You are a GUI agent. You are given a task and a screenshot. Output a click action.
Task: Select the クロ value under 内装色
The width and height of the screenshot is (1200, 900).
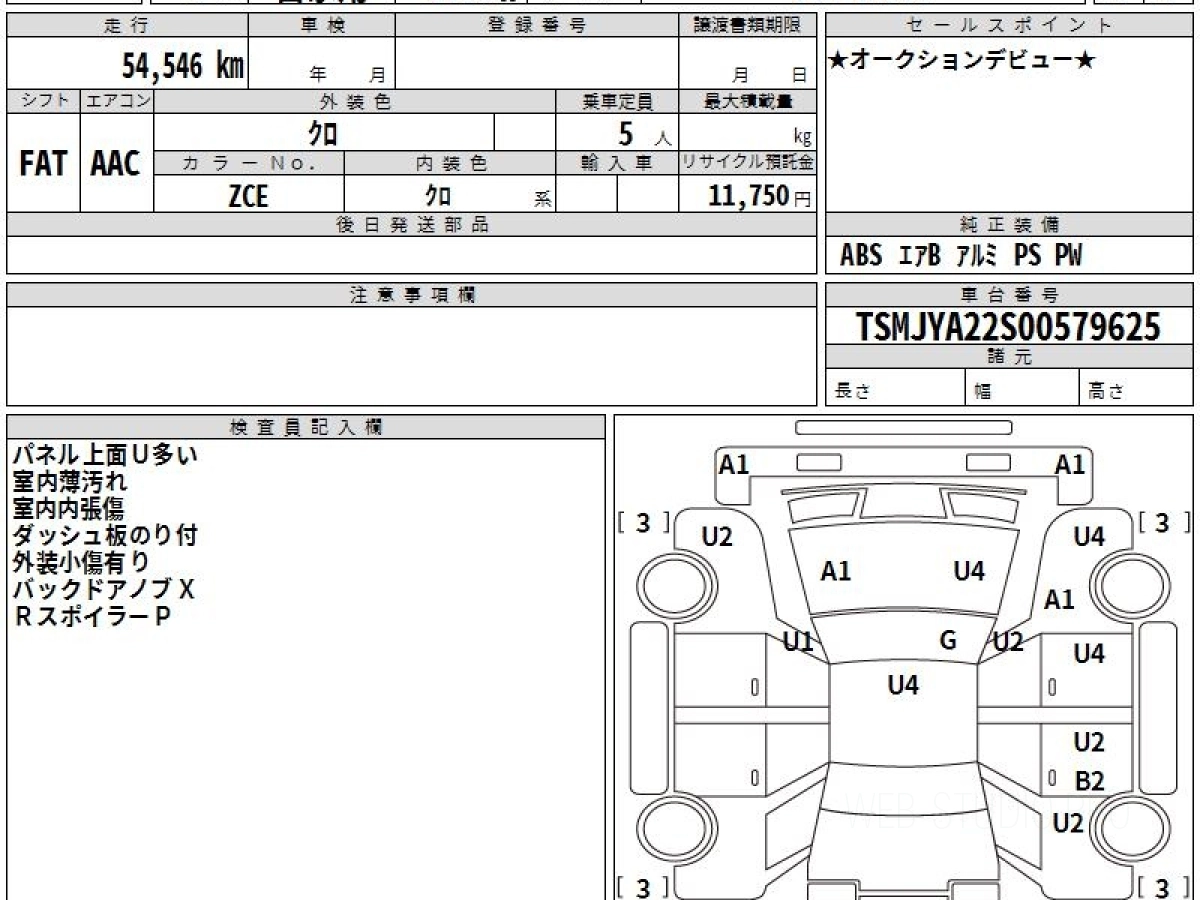pyautogui.click(x=438, y=195)
